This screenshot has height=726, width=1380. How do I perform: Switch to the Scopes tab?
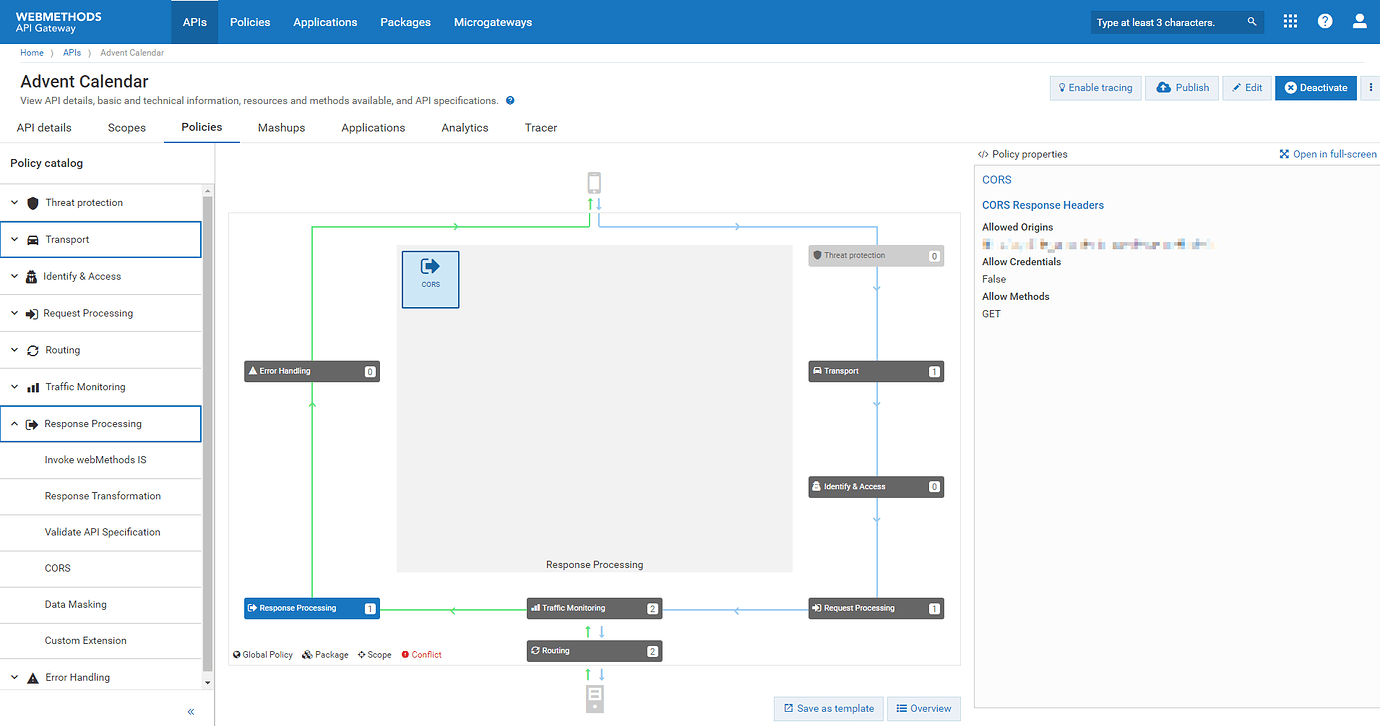point(127,128)
